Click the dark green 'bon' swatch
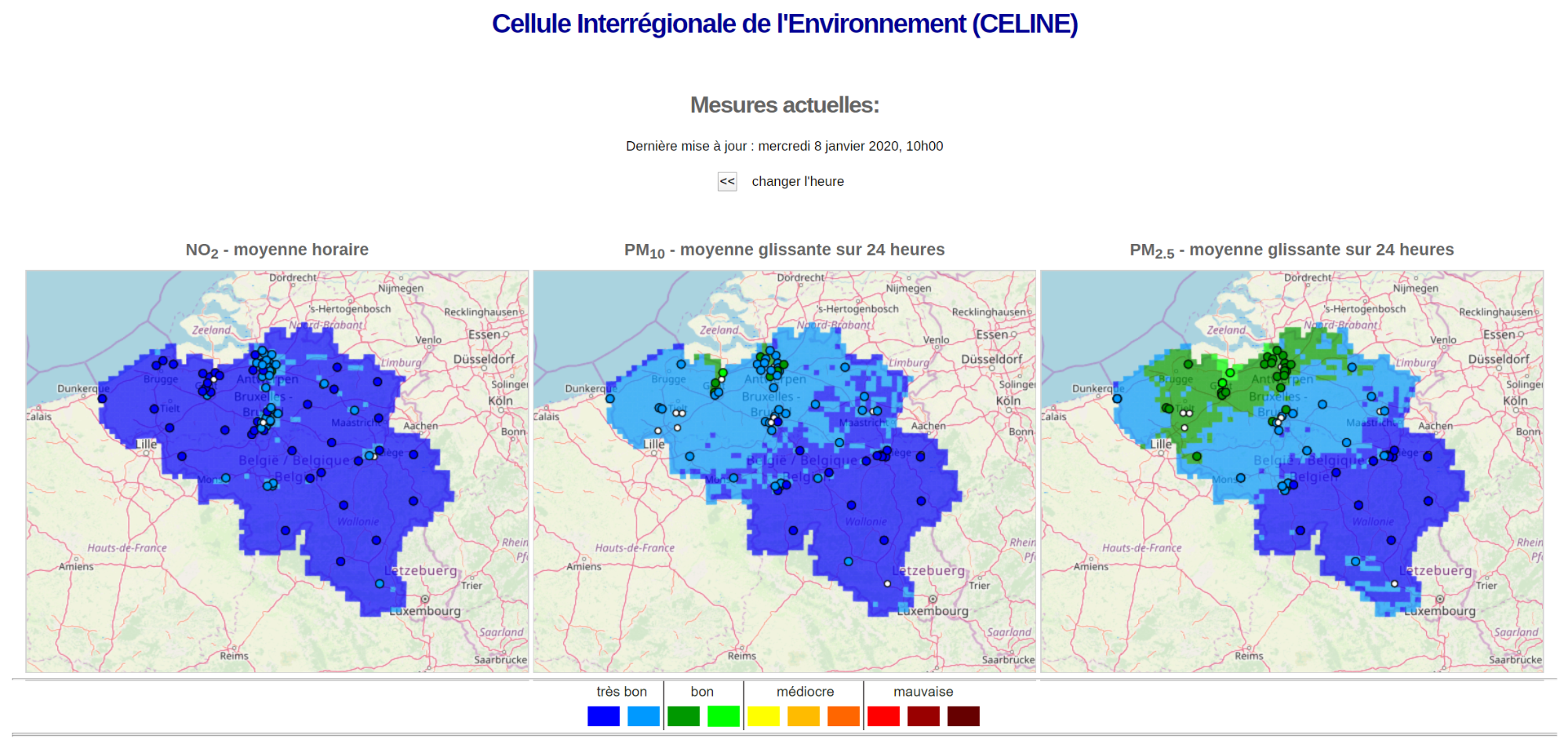This screenshot has width=1568, height=738. coord(683,716)
